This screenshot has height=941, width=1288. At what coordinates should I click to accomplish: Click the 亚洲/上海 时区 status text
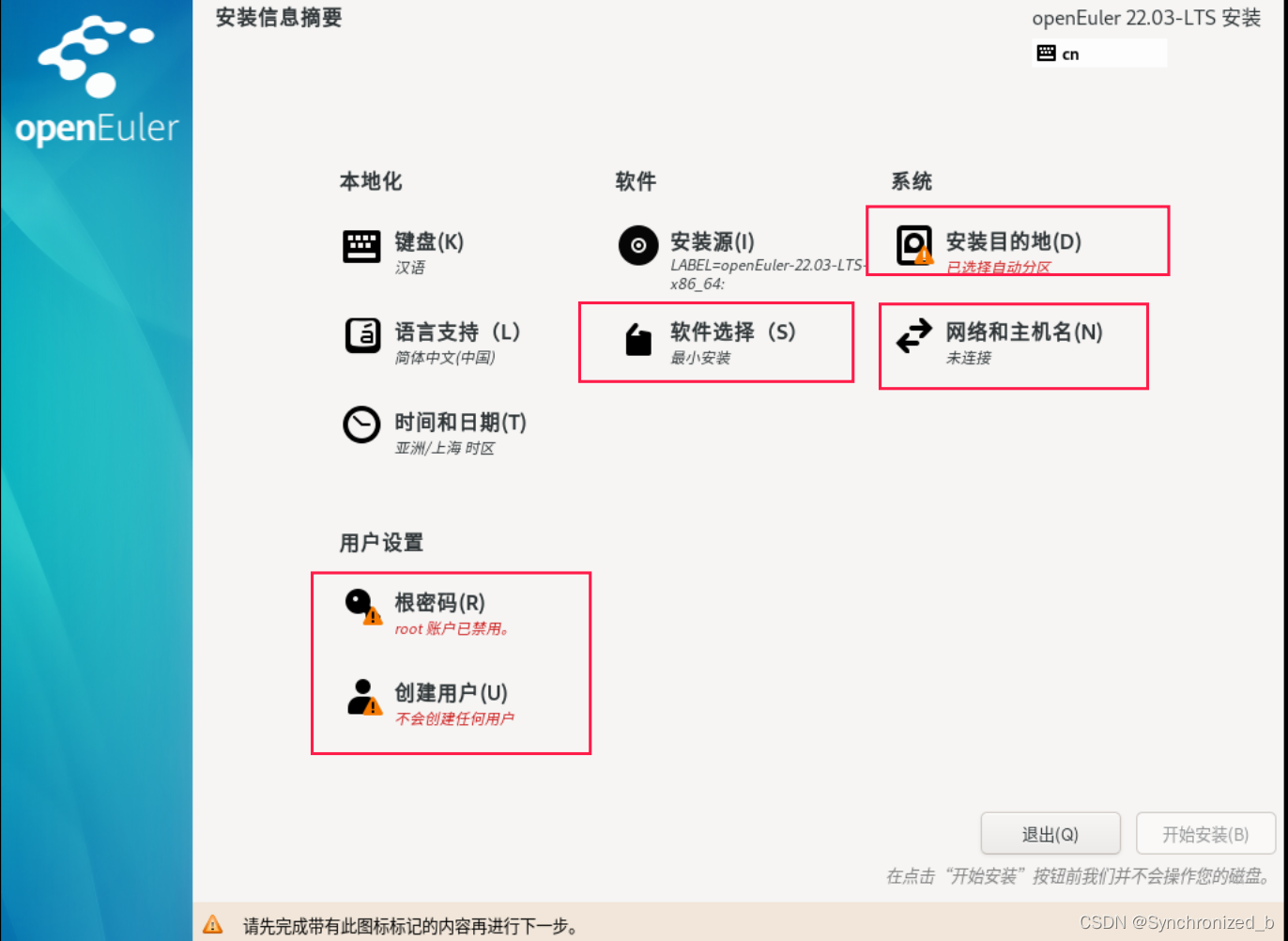(x=445, y=448)
